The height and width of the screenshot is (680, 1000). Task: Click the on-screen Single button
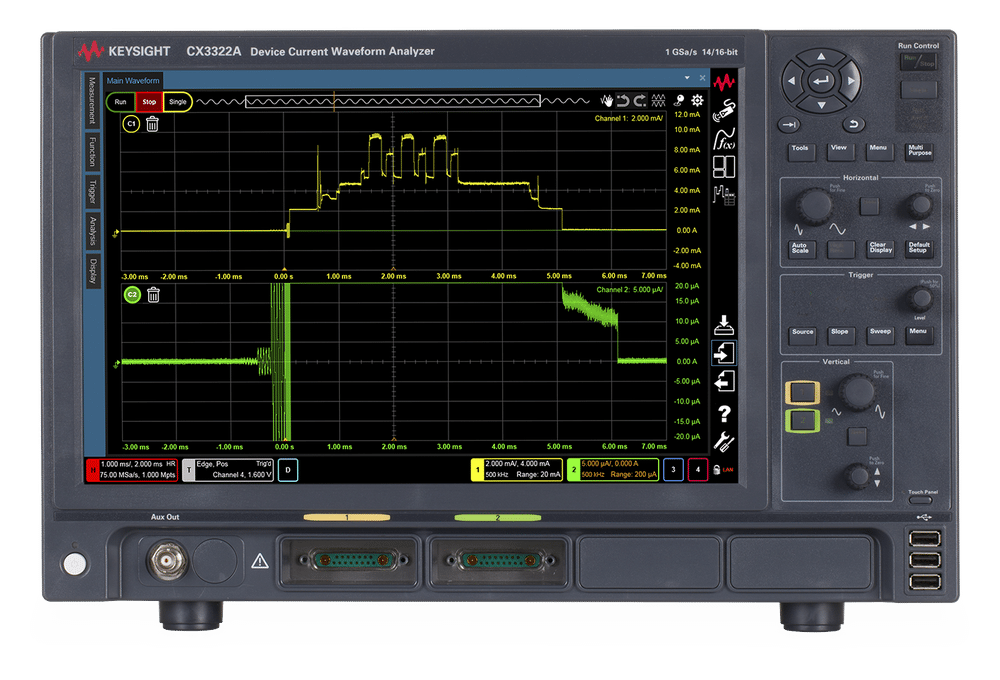point(177,102)
